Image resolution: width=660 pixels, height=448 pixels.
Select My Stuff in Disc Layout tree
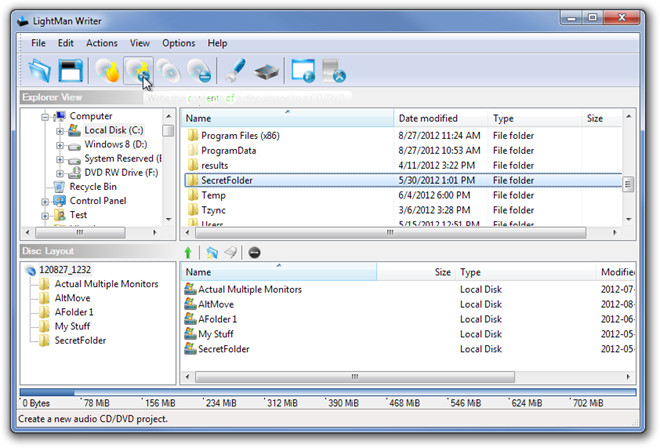pyautogui.click(x=72, y=326)
